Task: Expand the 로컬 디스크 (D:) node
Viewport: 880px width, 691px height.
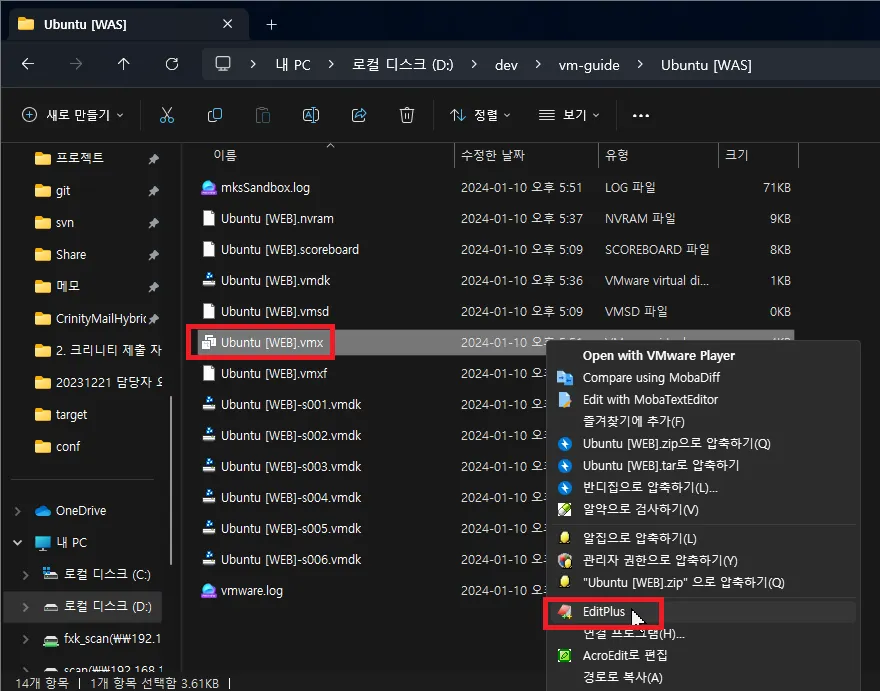Action: (26, 607)
